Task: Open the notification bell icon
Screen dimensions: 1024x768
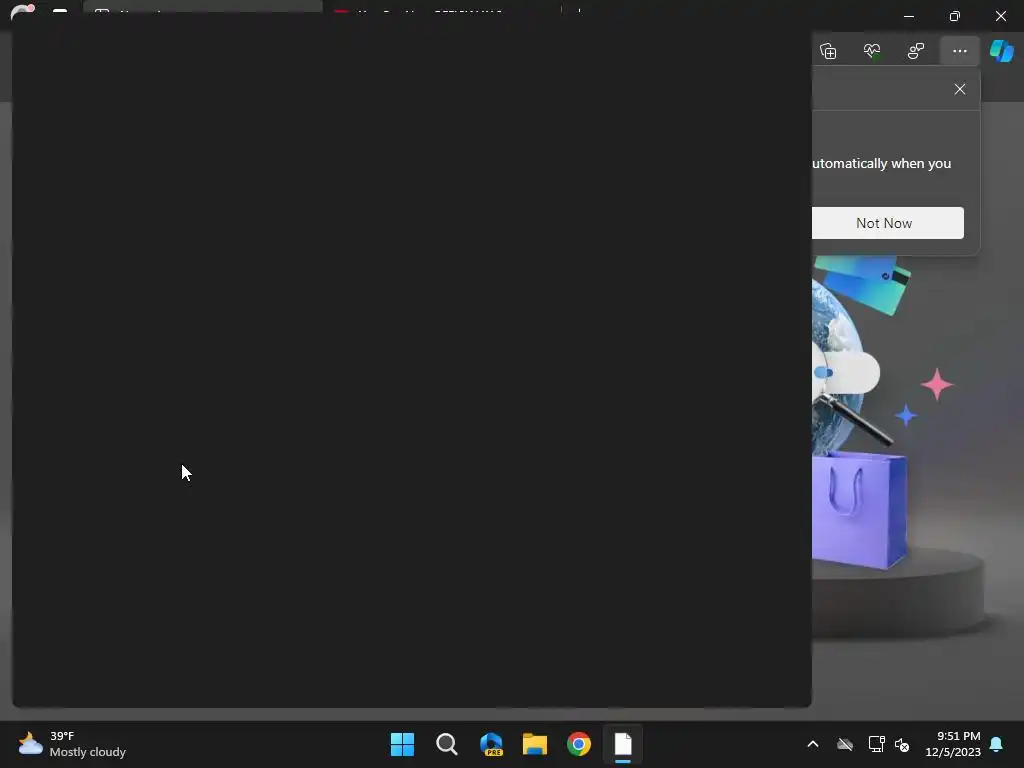Action: click(x=997, y=744)
